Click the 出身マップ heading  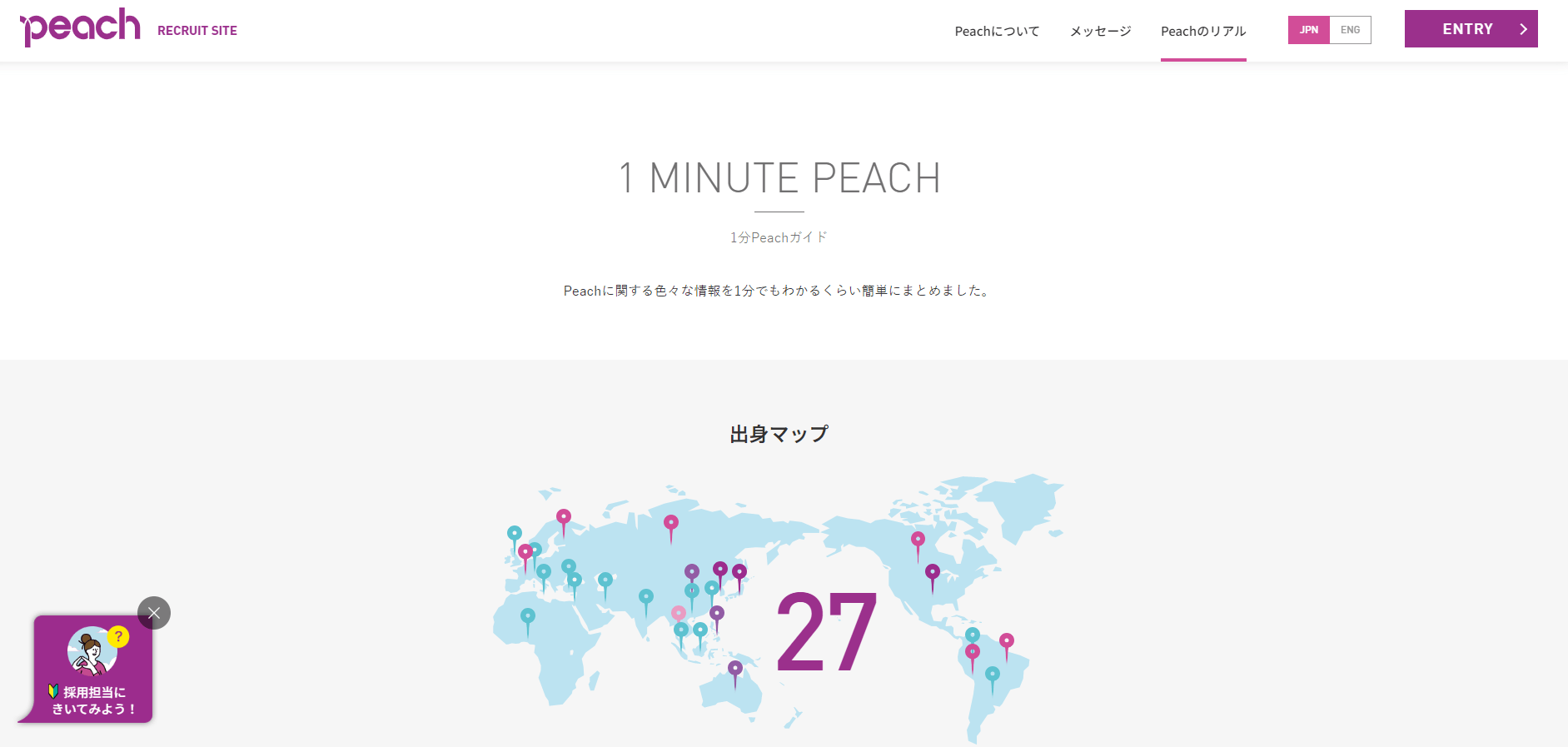pos(779,434)
